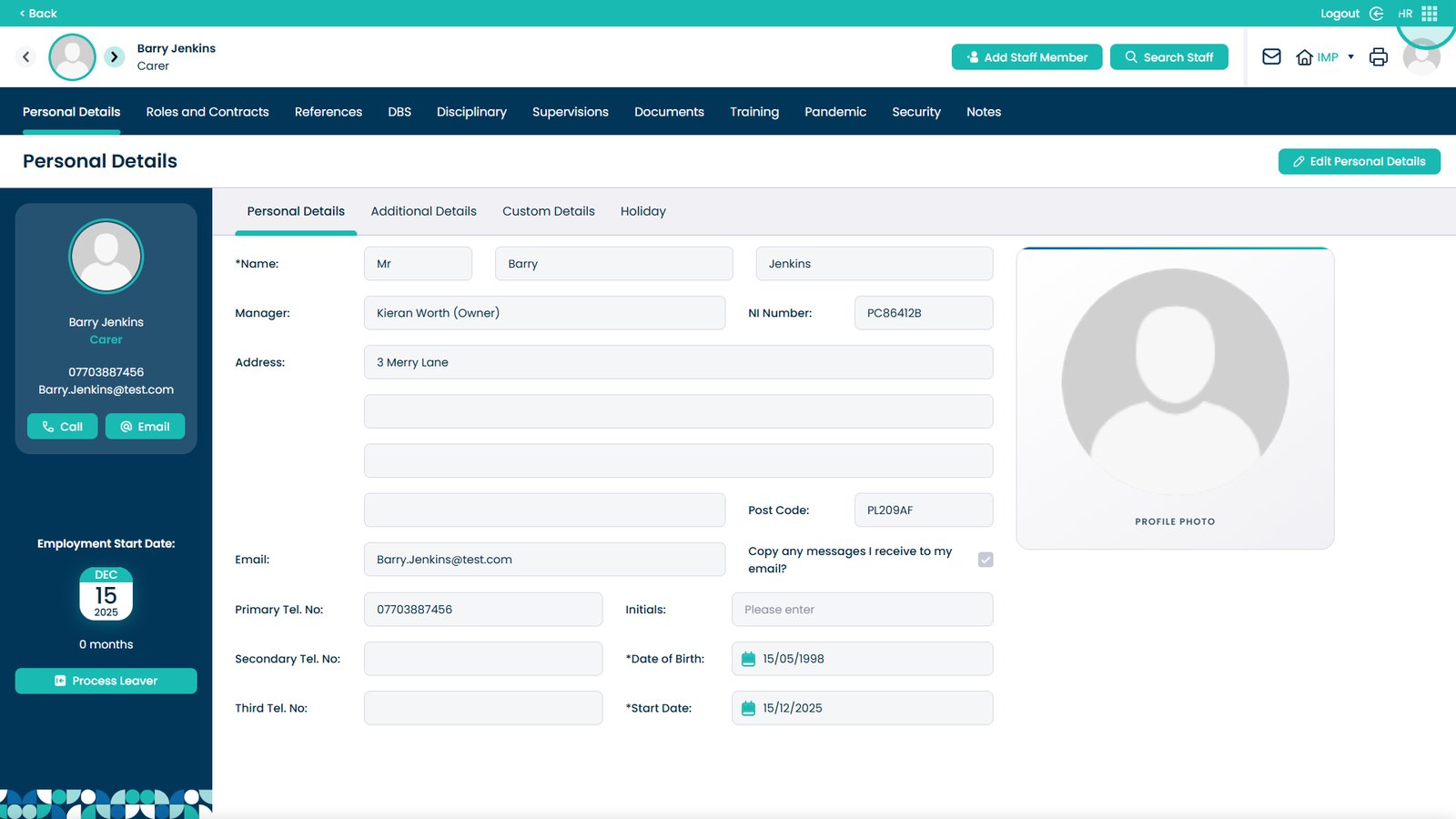Image resolution: width=1456 pixels, height=819 pixels.
Task: Open the Date of Birth calendar icon
Action: coord(748,659)
